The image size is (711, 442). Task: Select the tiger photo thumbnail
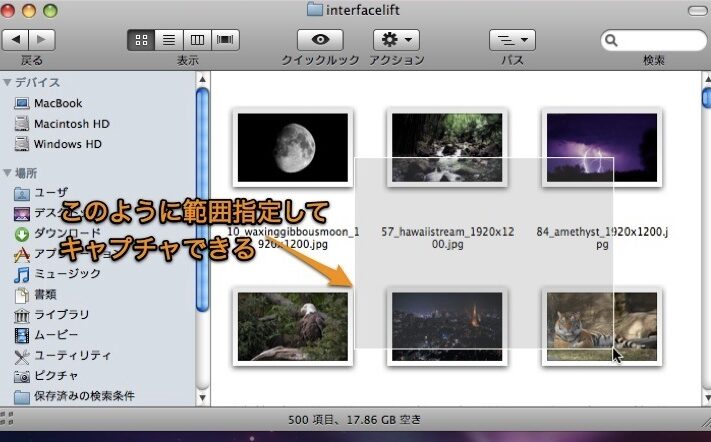coord(602,326)
